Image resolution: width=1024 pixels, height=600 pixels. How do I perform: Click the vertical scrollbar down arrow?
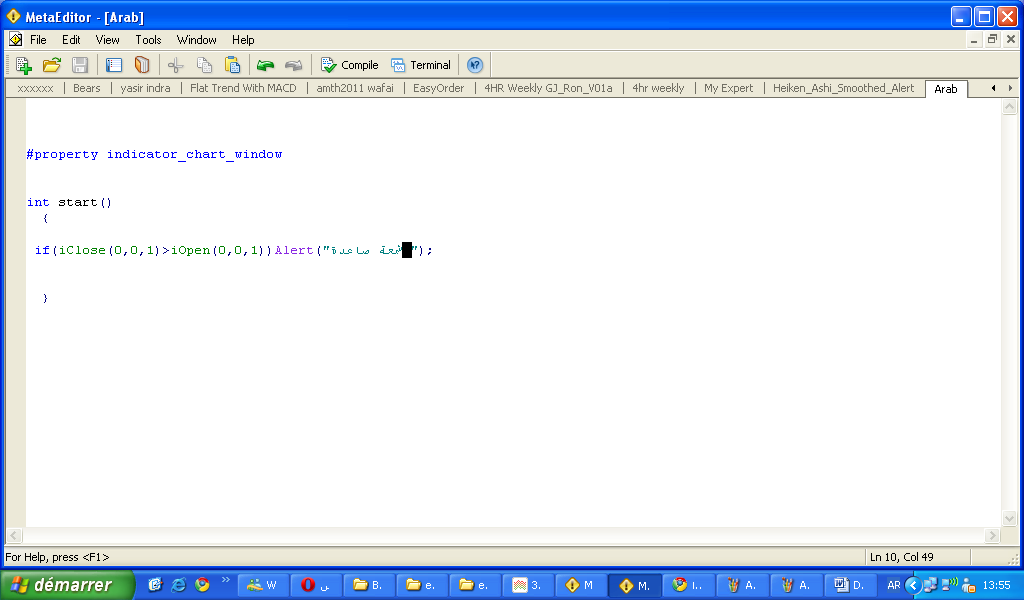1009,519
